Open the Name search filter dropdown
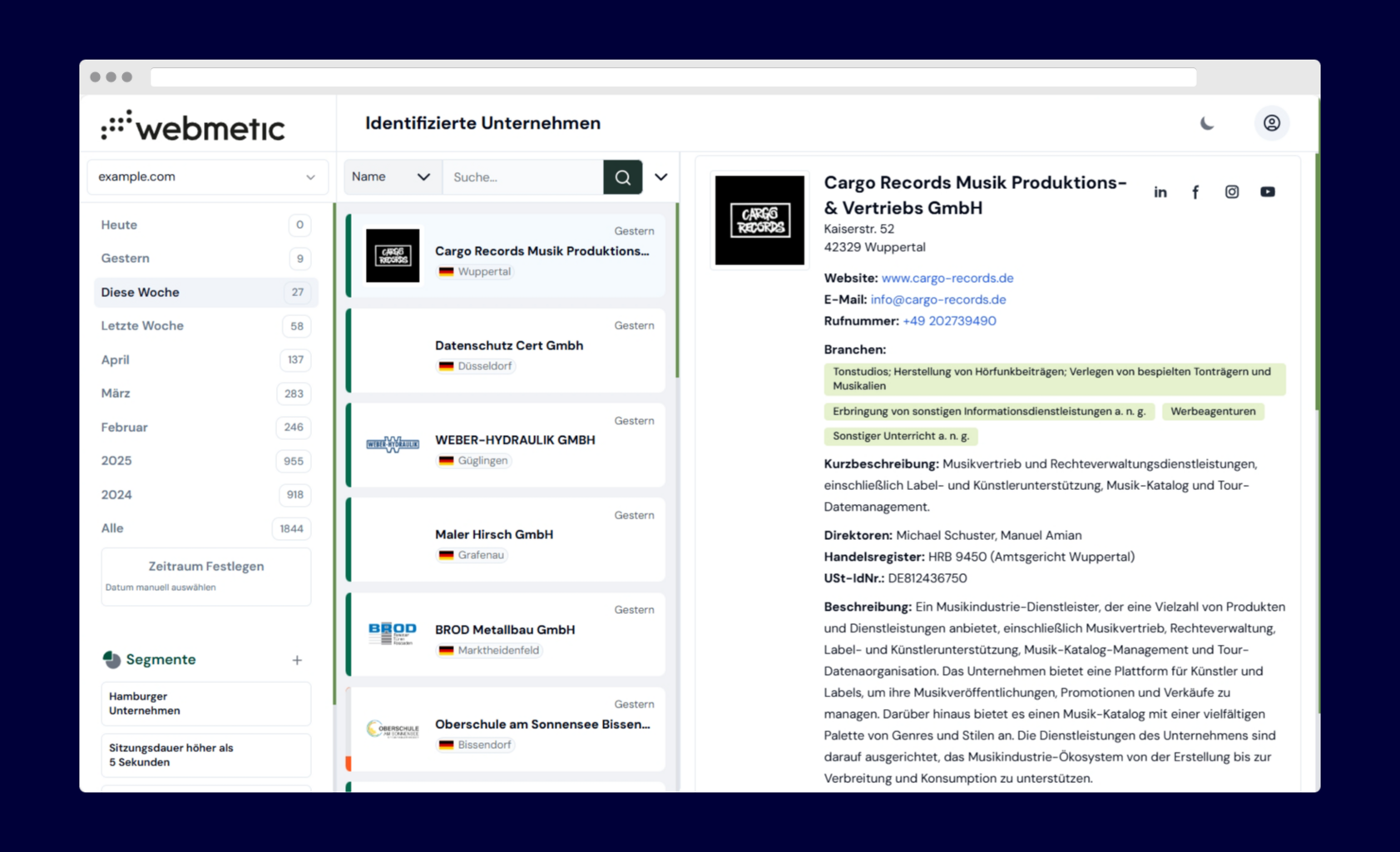1400x852 pixels. click(x=392, y=177)
